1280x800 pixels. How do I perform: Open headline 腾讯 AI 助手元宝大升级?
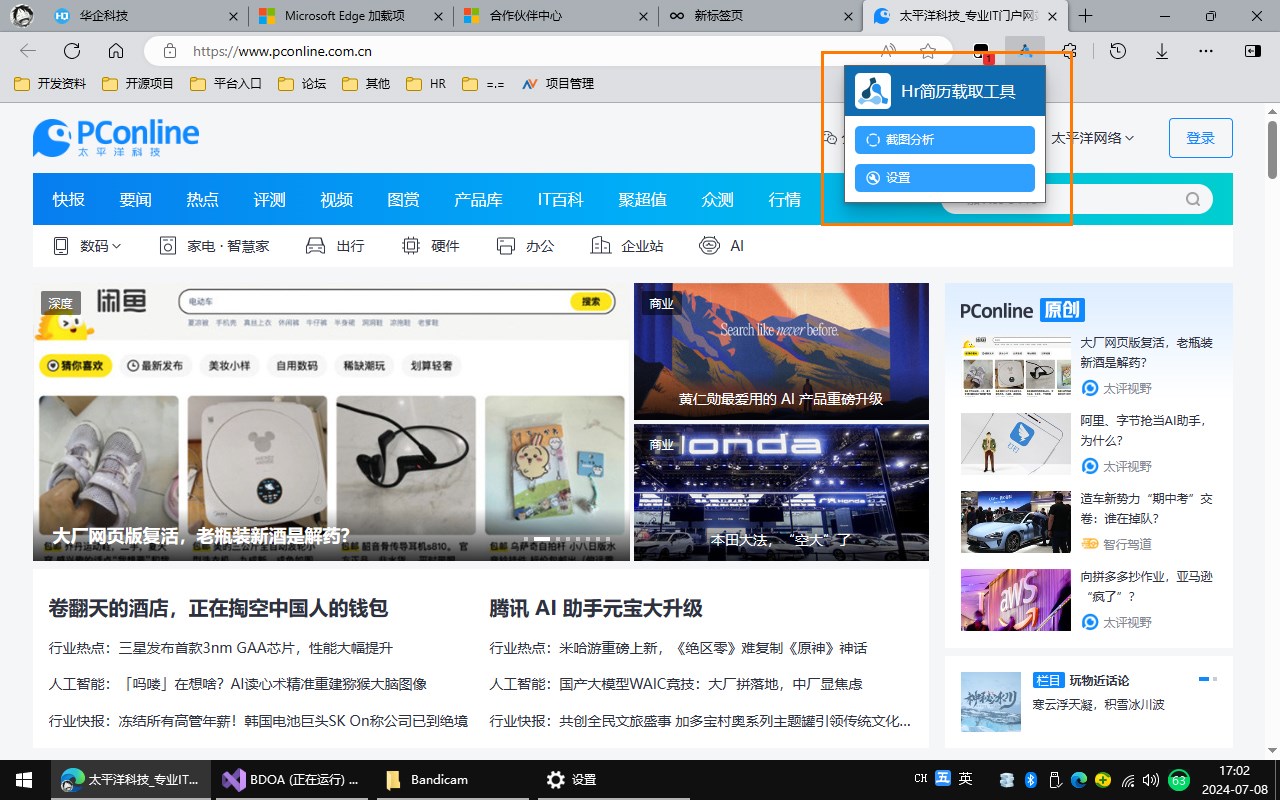point(596,608)
